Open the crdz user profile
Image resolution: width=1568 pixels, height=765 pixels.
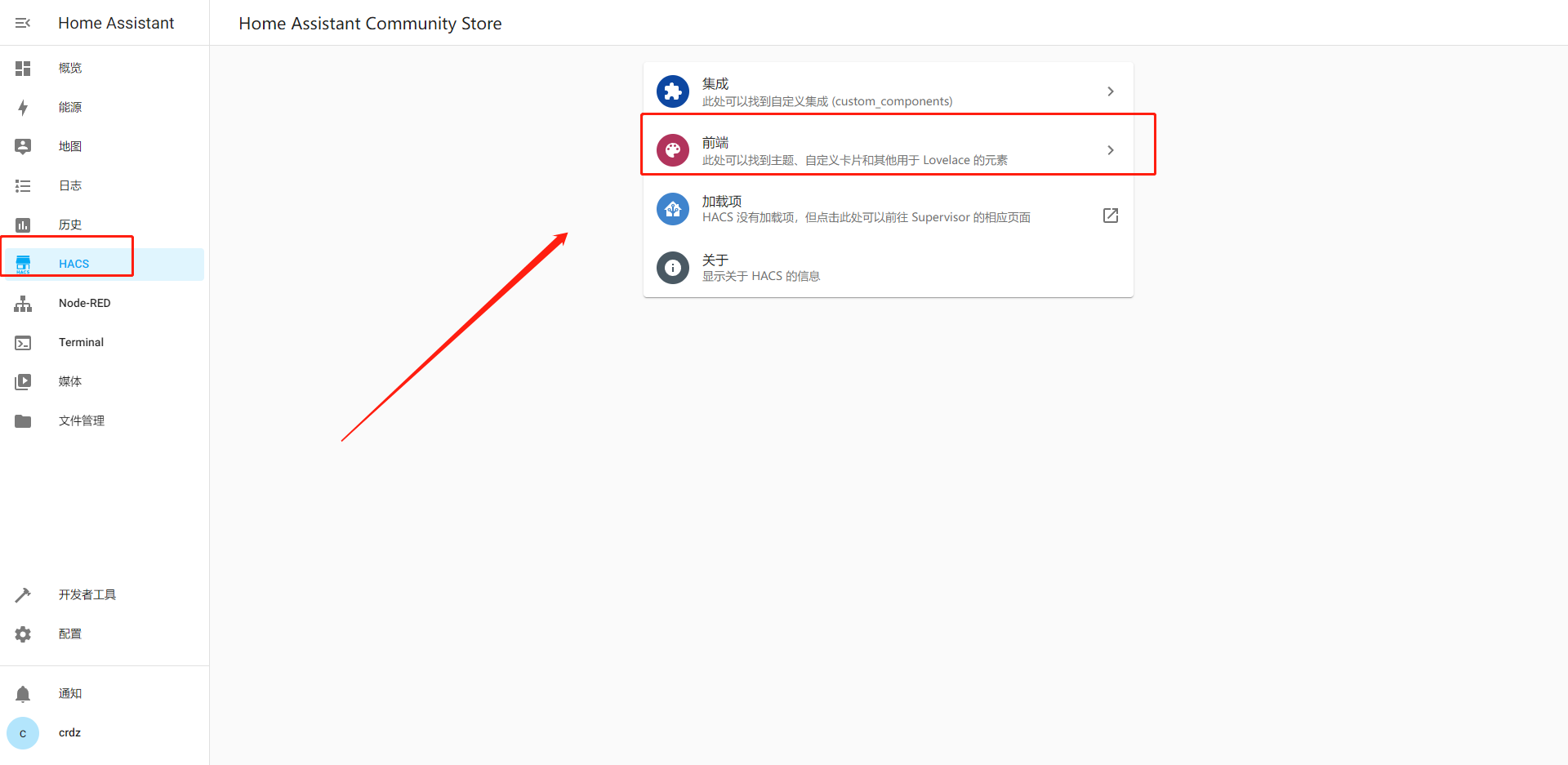click(69, 733)
